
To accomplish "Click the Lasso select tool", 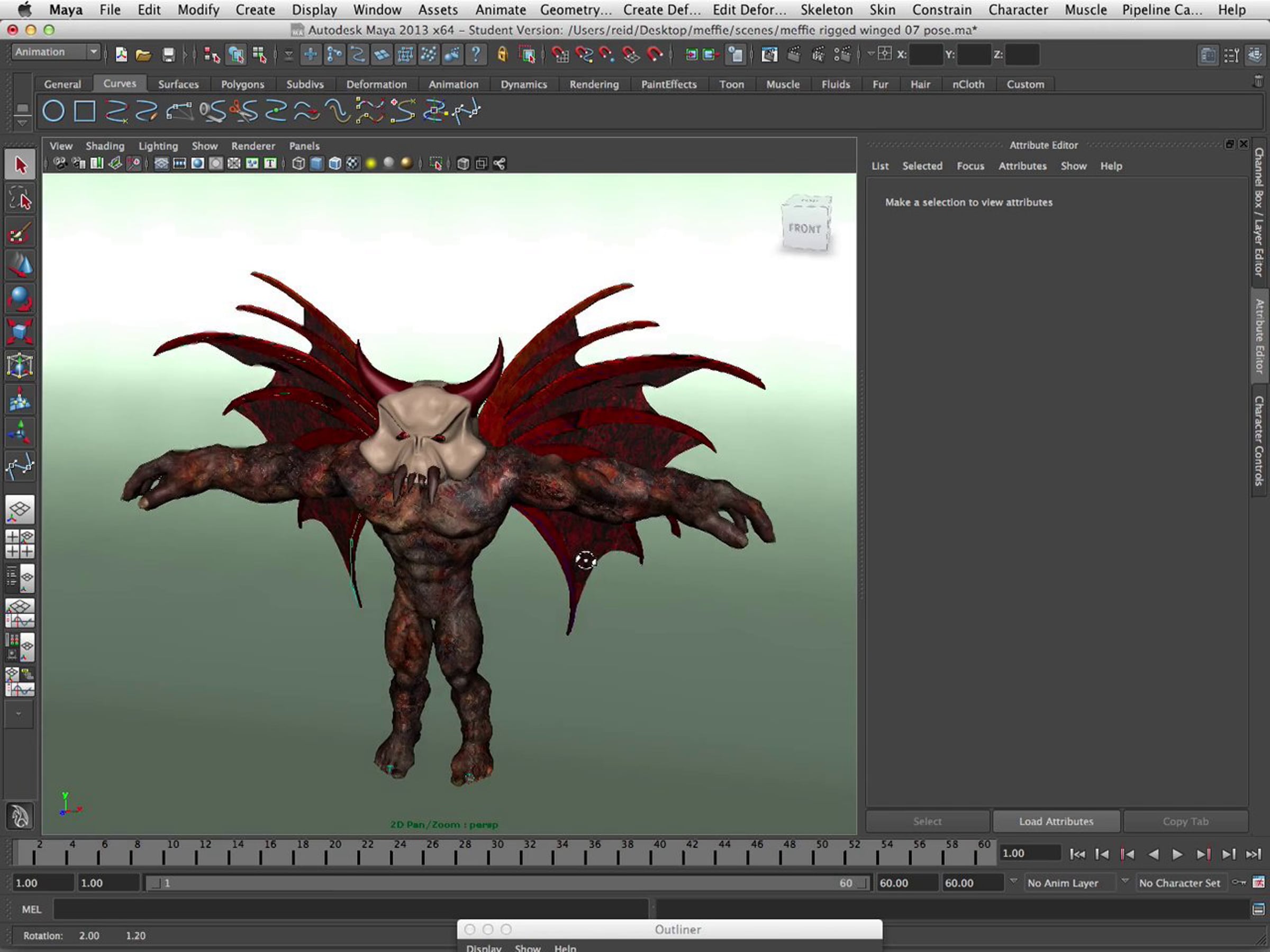I will click(20, 198).
